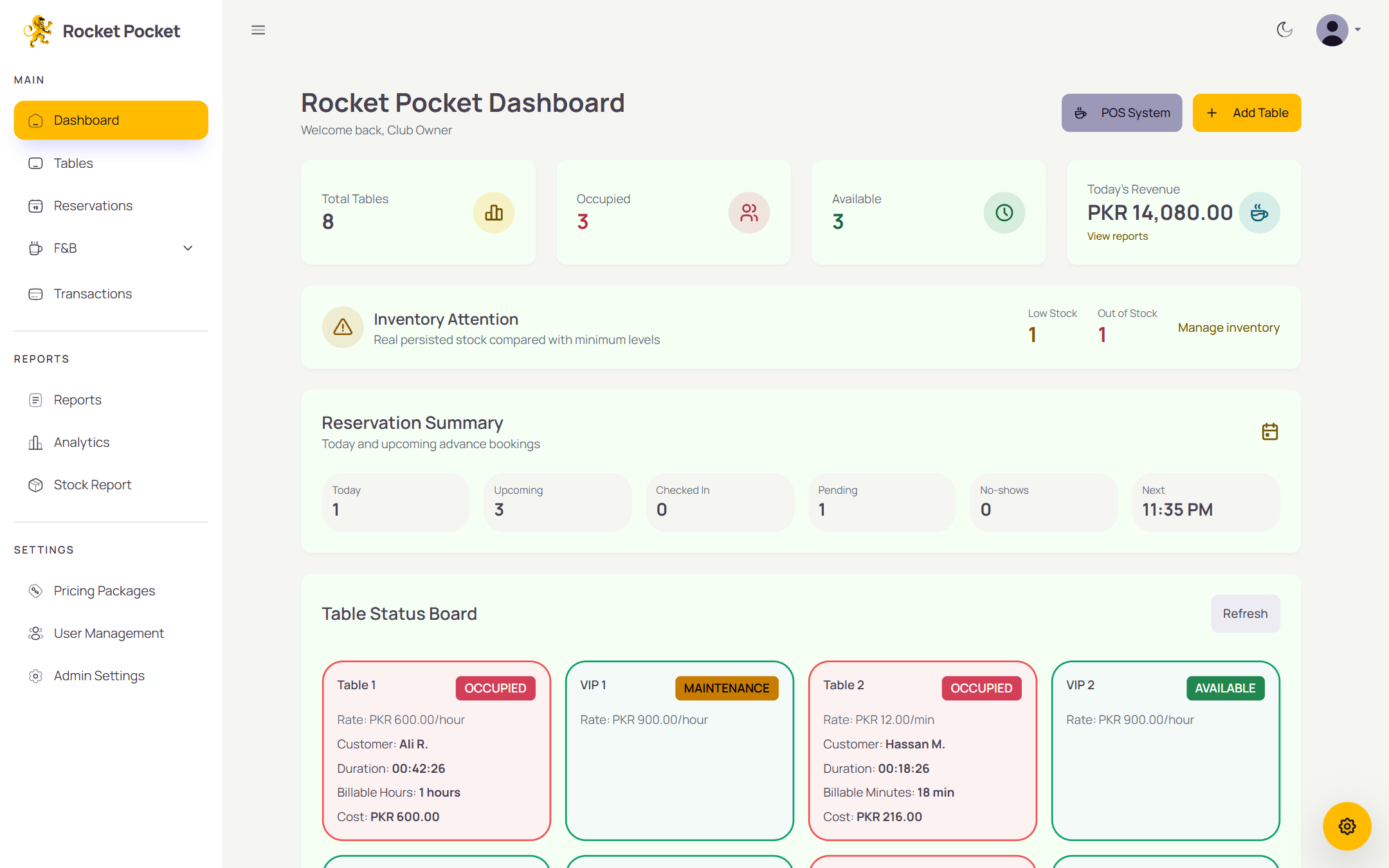
Task: Click the Pricing Packages tag icon
Action: 35,591
